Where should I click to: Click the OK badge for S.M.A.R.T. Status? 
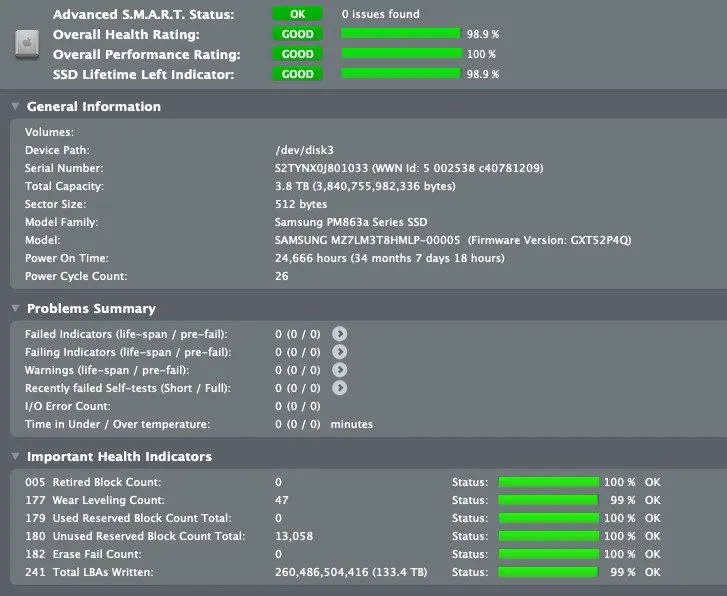[297, 14]
